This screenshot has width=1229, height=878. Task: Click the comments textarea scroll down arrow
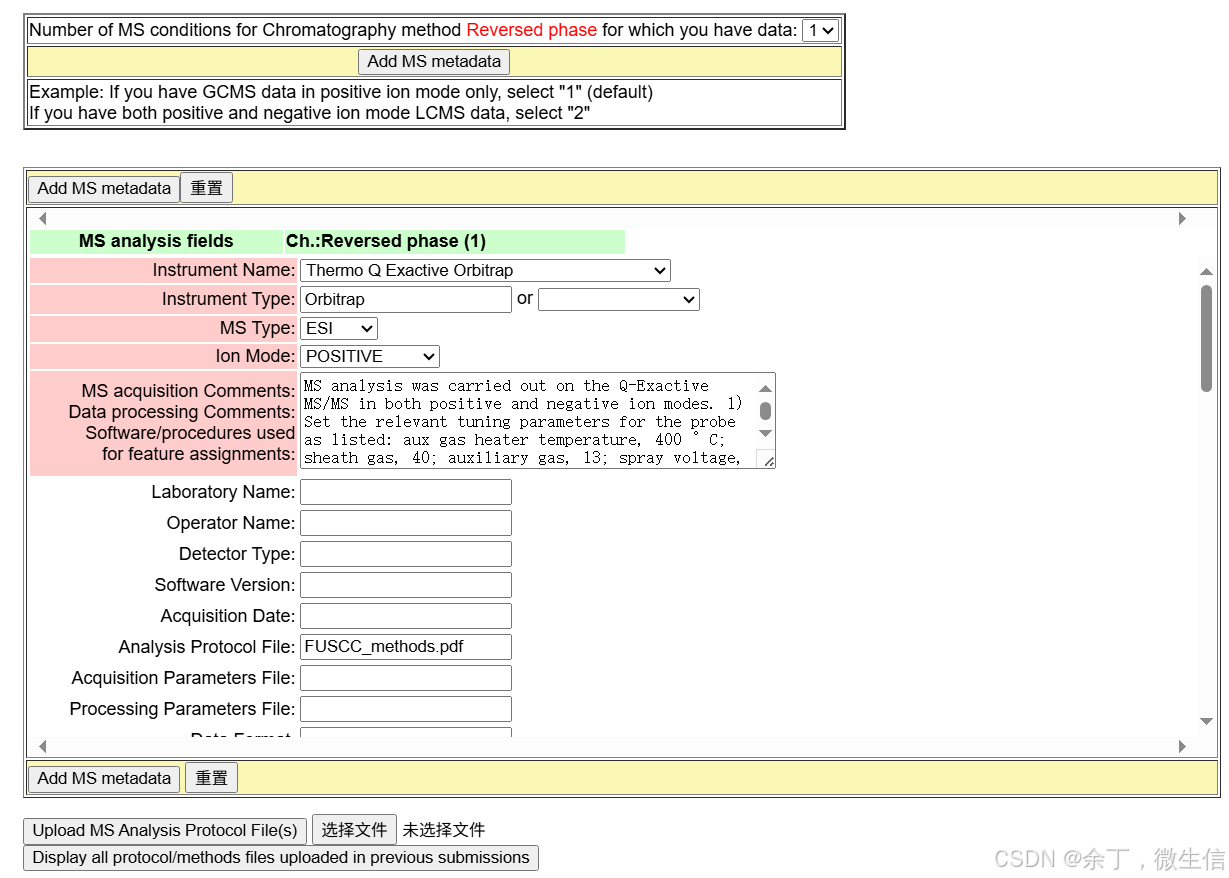tap(765, 433)
